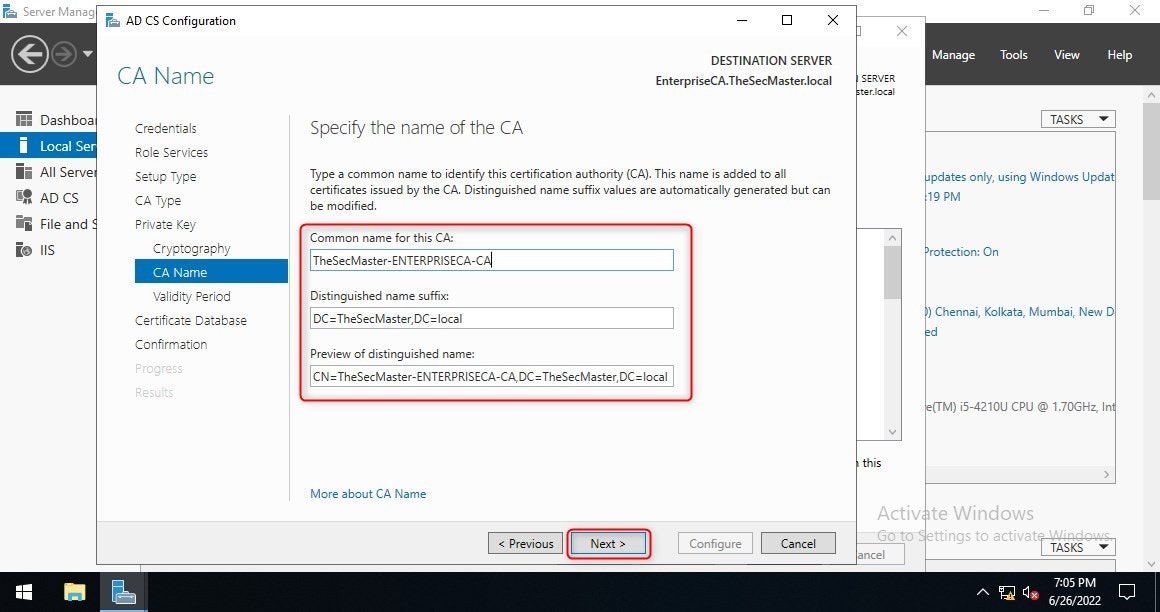
Task: Go to the Credentials wizard step
Action: point(166,128)
